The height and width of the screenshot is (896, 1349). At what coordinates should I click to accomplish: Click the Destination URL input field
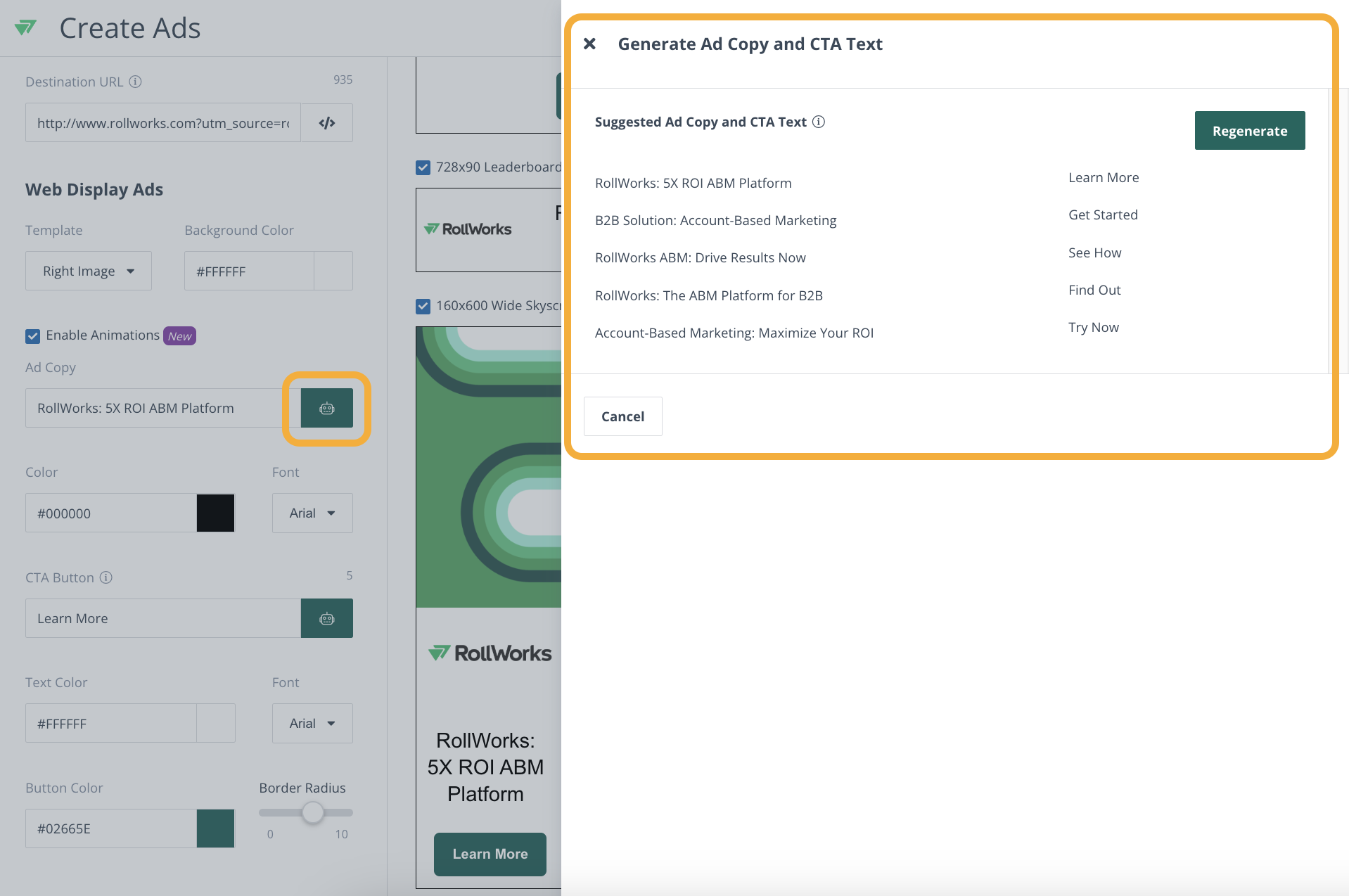pyautogui.click(x=163, y=123)
